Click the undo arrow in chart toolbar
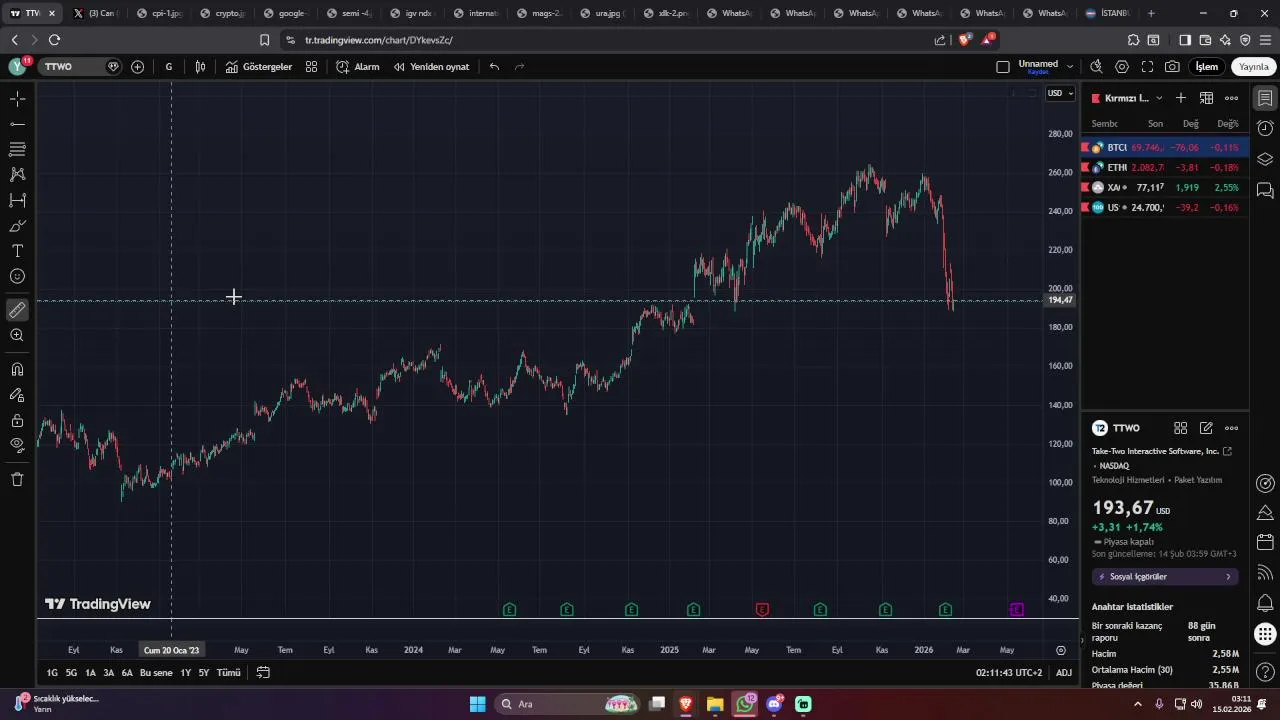This screenshot has height=720, width=1280. 494,67
